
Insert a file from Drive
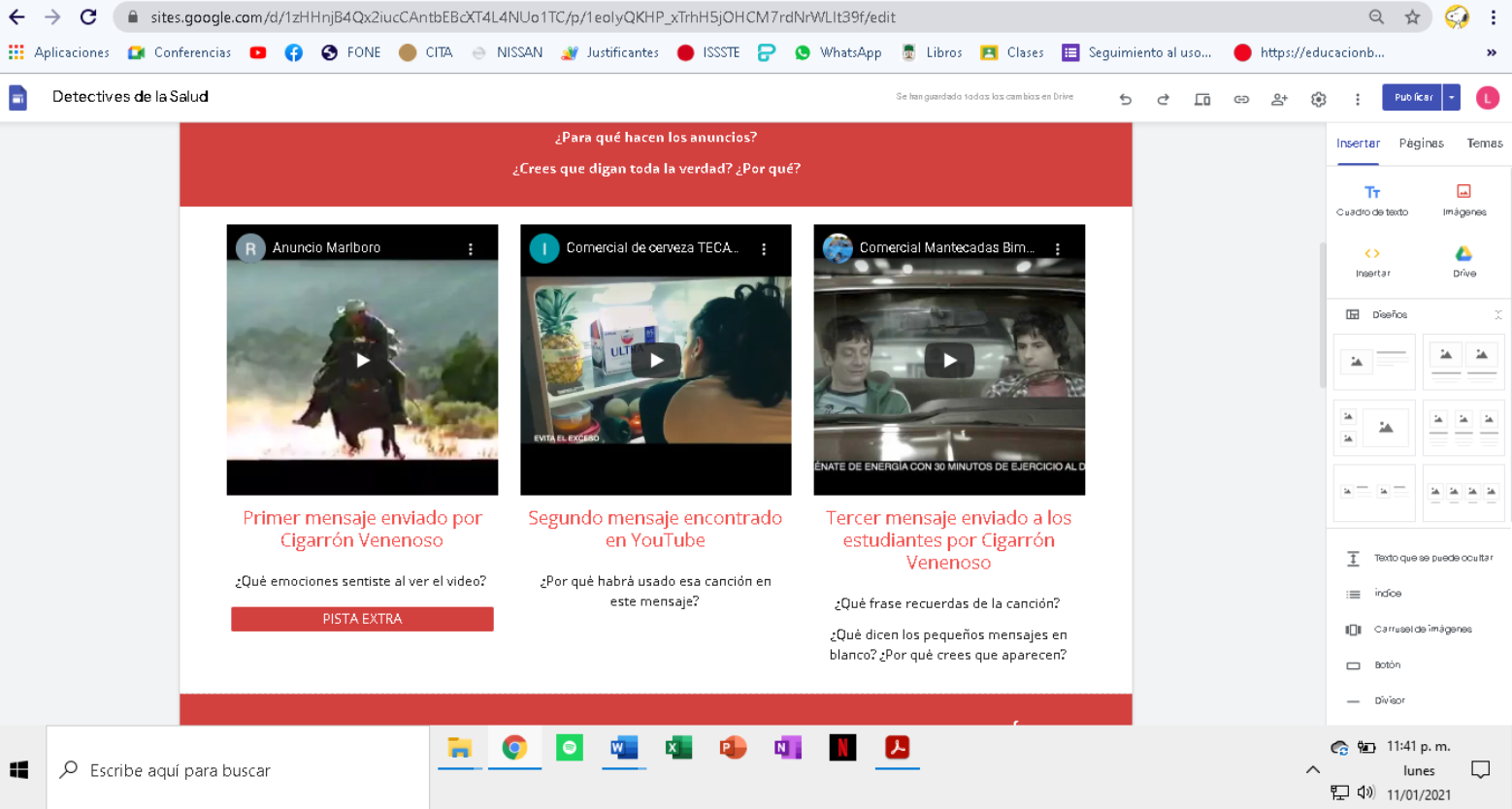click(1464, 261)
